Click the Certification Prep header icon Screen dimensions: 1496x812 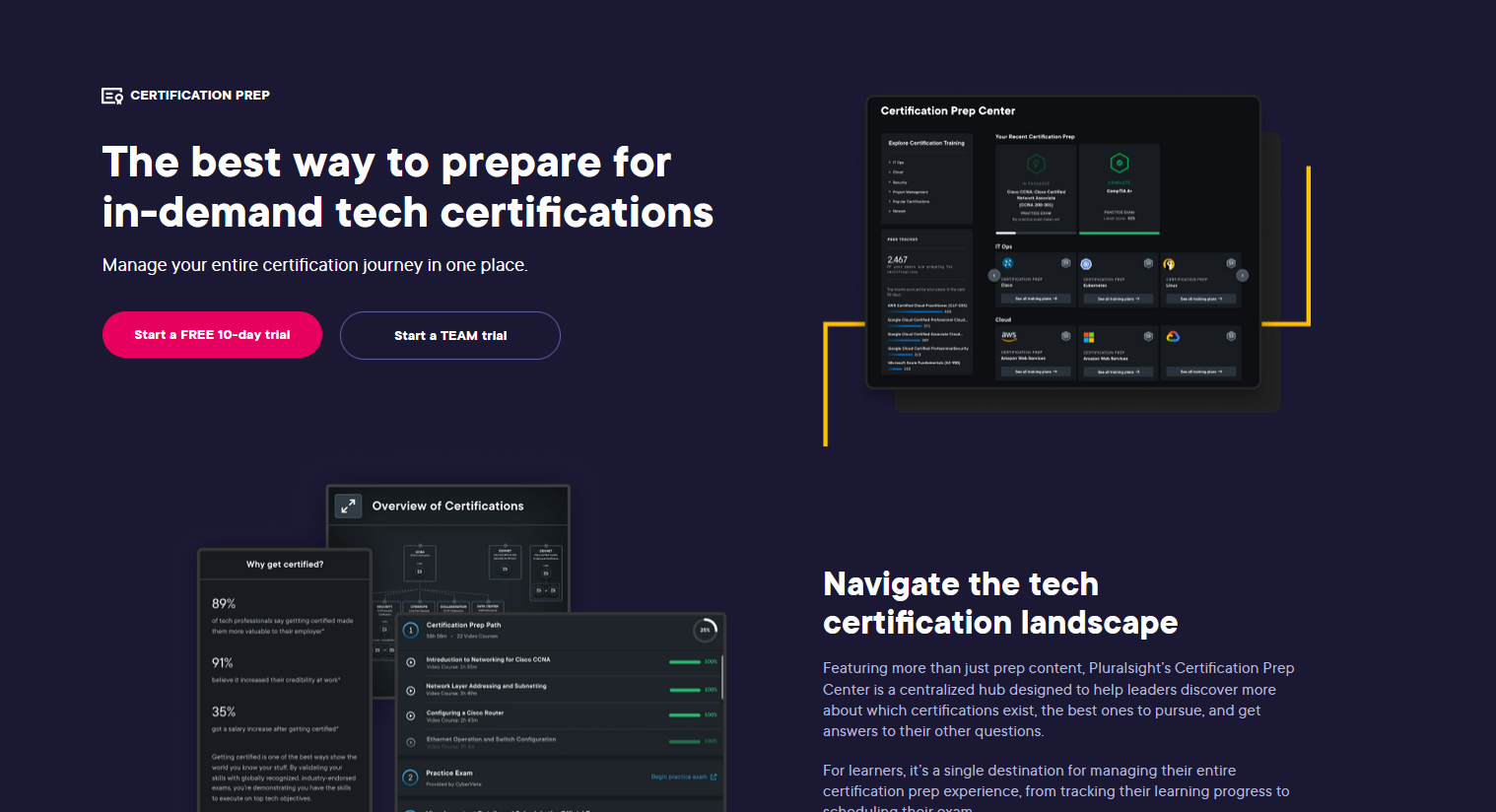click(x=112, y=96)
